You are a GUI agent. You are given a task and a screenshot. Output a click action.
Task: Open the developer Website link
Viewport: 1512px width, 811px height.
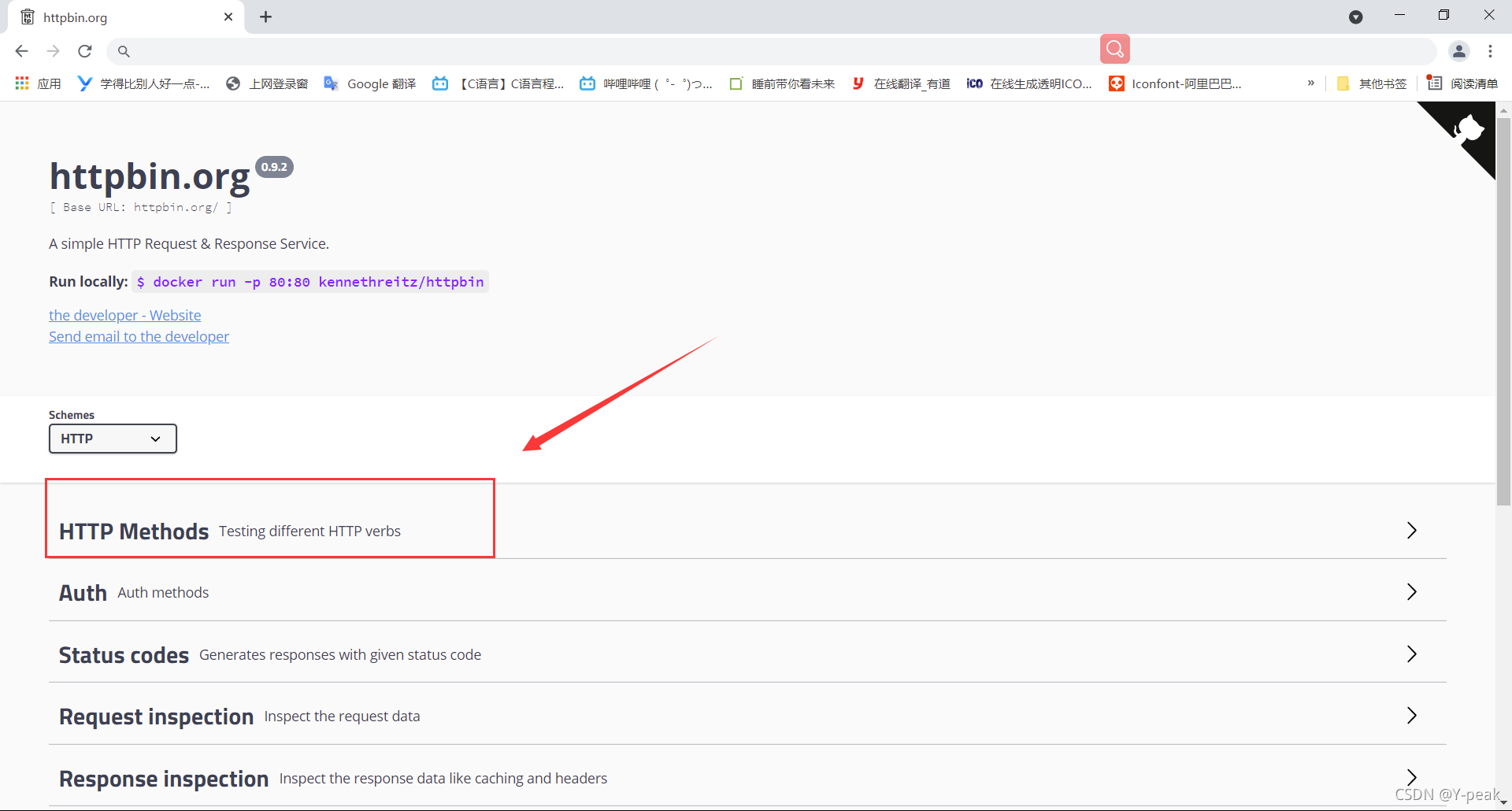click(x=124, y=315)
